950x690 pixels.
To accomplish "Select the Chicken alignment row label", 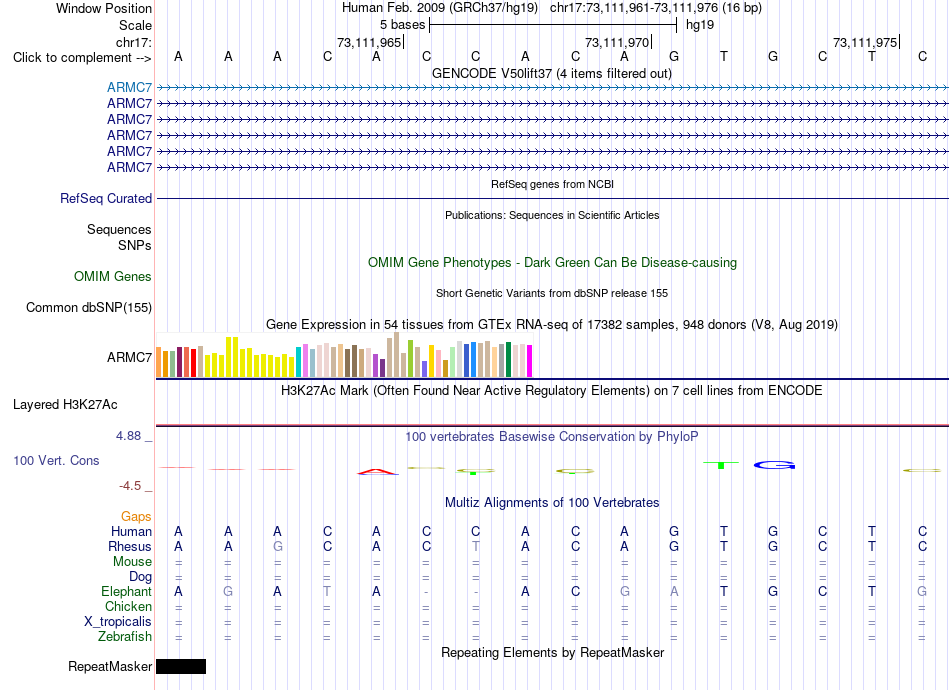I will pos(128,607).
